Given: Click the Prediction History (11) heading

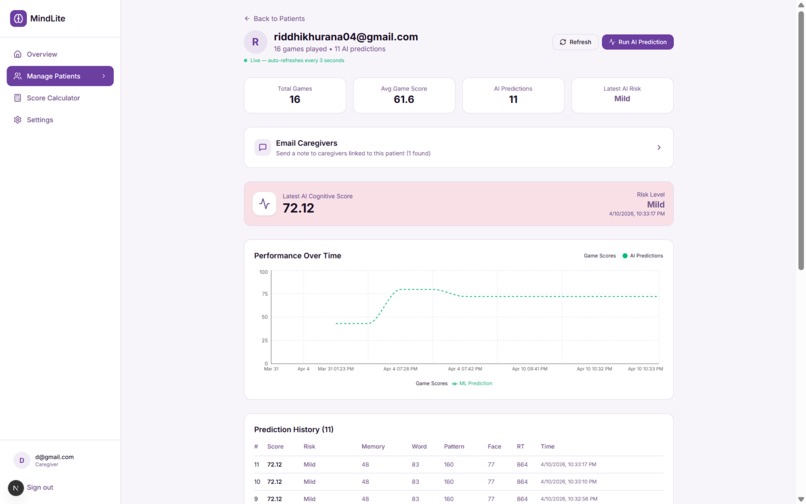Looking at the screenshot, I should (x=294, y=429).
